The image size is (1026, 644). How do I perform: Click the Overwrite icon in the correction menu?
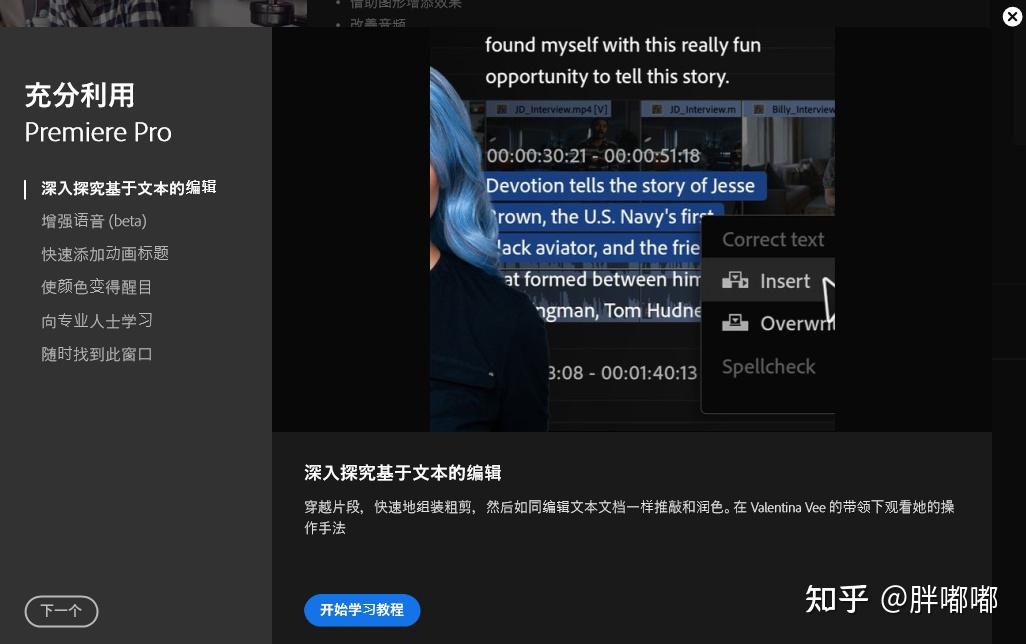(736, 323)
